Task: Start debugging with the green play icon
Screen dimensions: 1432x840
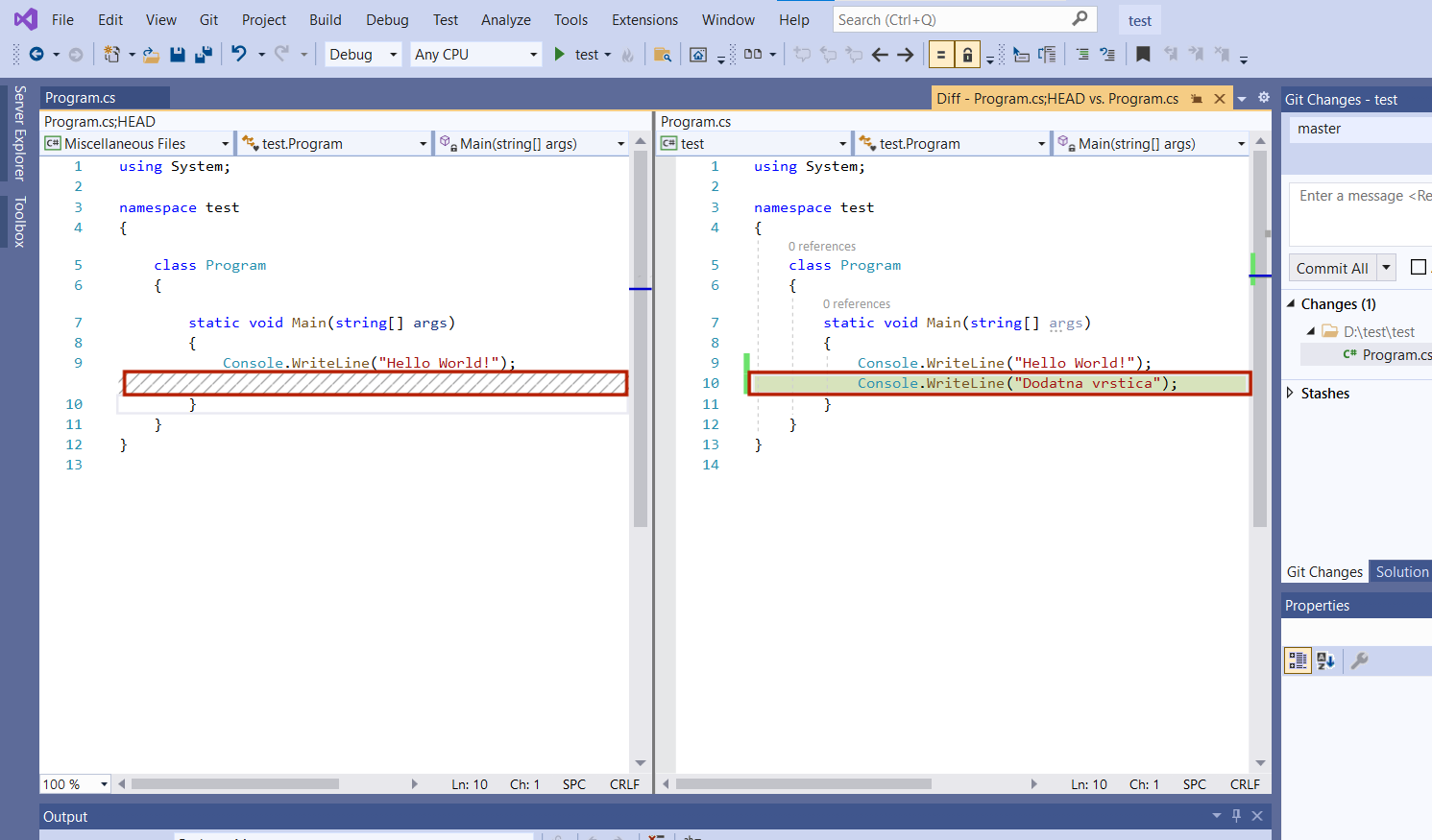Action: coord(559,55)
